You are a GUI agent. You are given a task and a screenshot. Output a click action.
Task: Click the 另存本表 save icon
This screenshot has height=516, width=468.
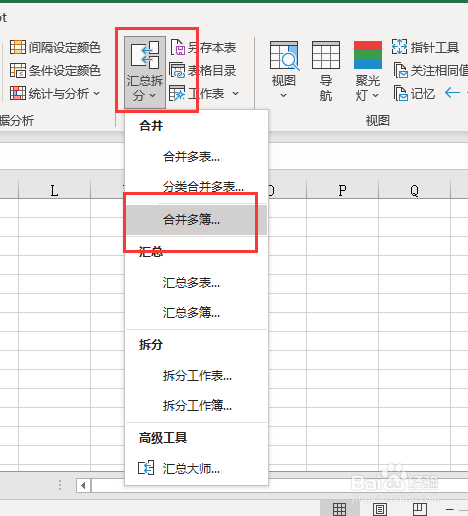(x=178, y=47)
